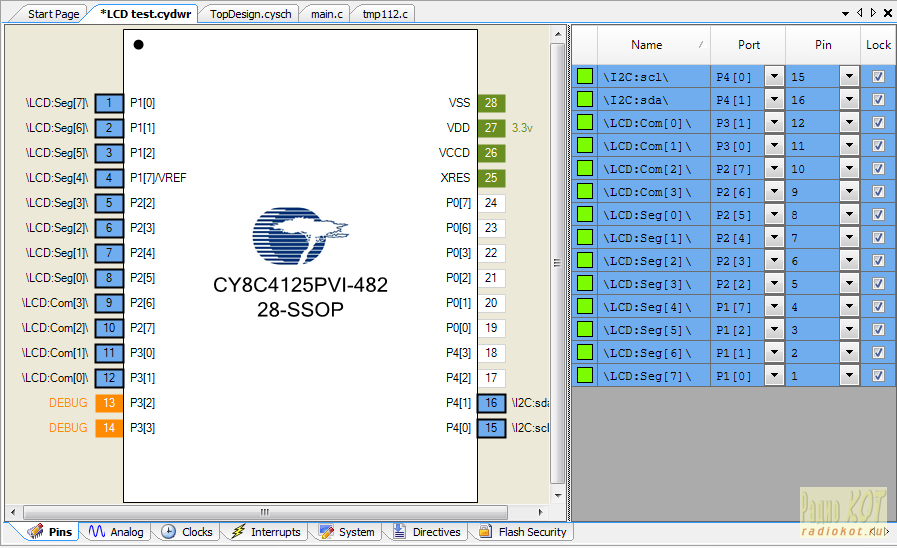Viewport: 897px width, 548px height.
Task: Open Pin dropdown for \LCD:Com[3]\ row
Action: pyautogui.click(x=850, y=192)
